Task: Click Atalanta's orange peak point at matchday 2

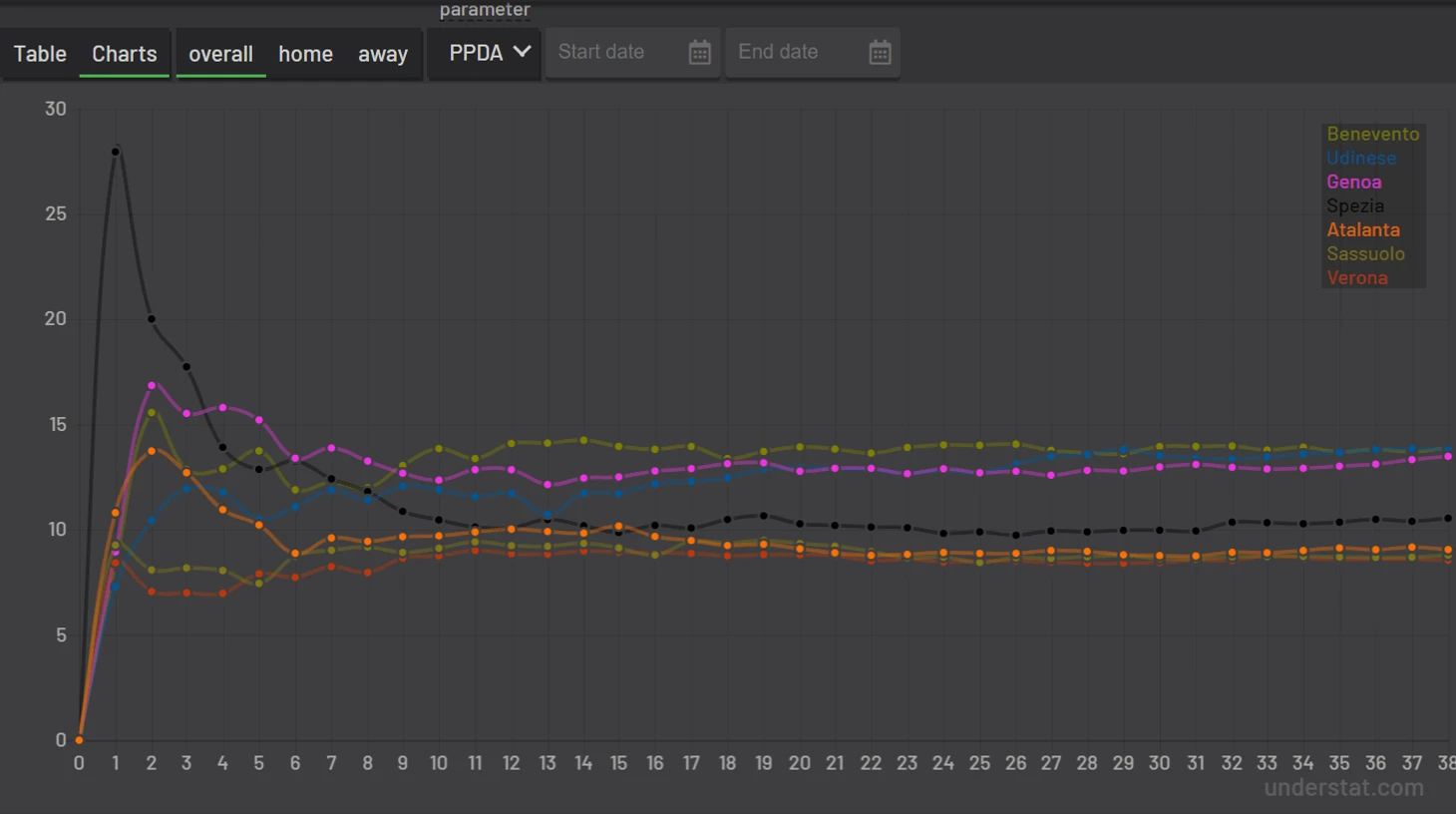Action: pos(152,451)
